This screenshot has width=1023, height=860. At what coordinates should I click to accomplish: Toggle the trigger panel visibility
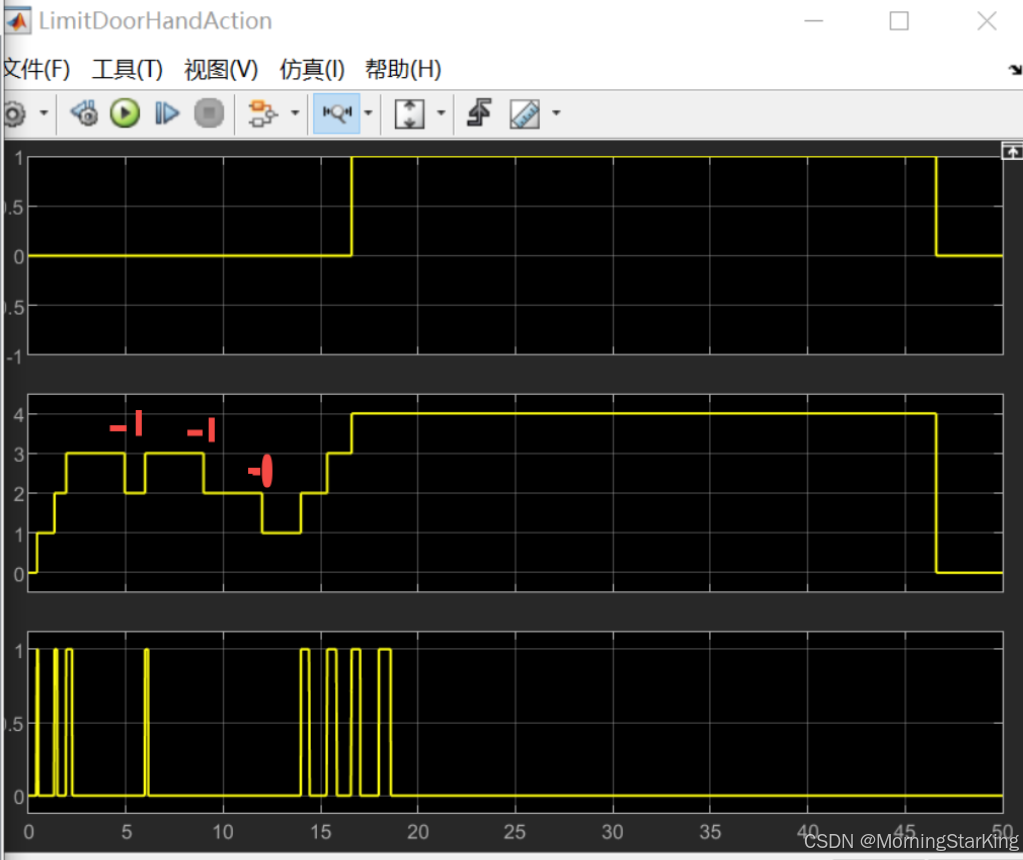(477, 113)
